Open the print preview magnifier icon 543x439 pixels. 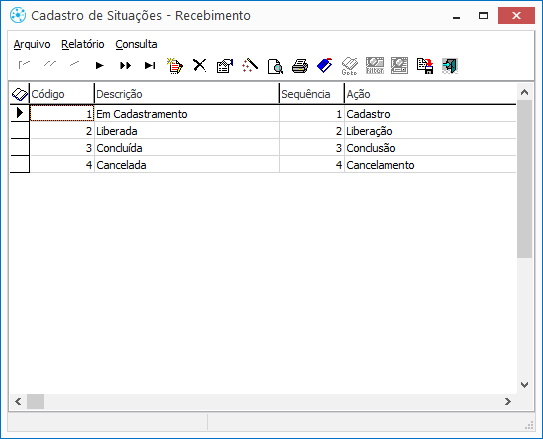275,66
